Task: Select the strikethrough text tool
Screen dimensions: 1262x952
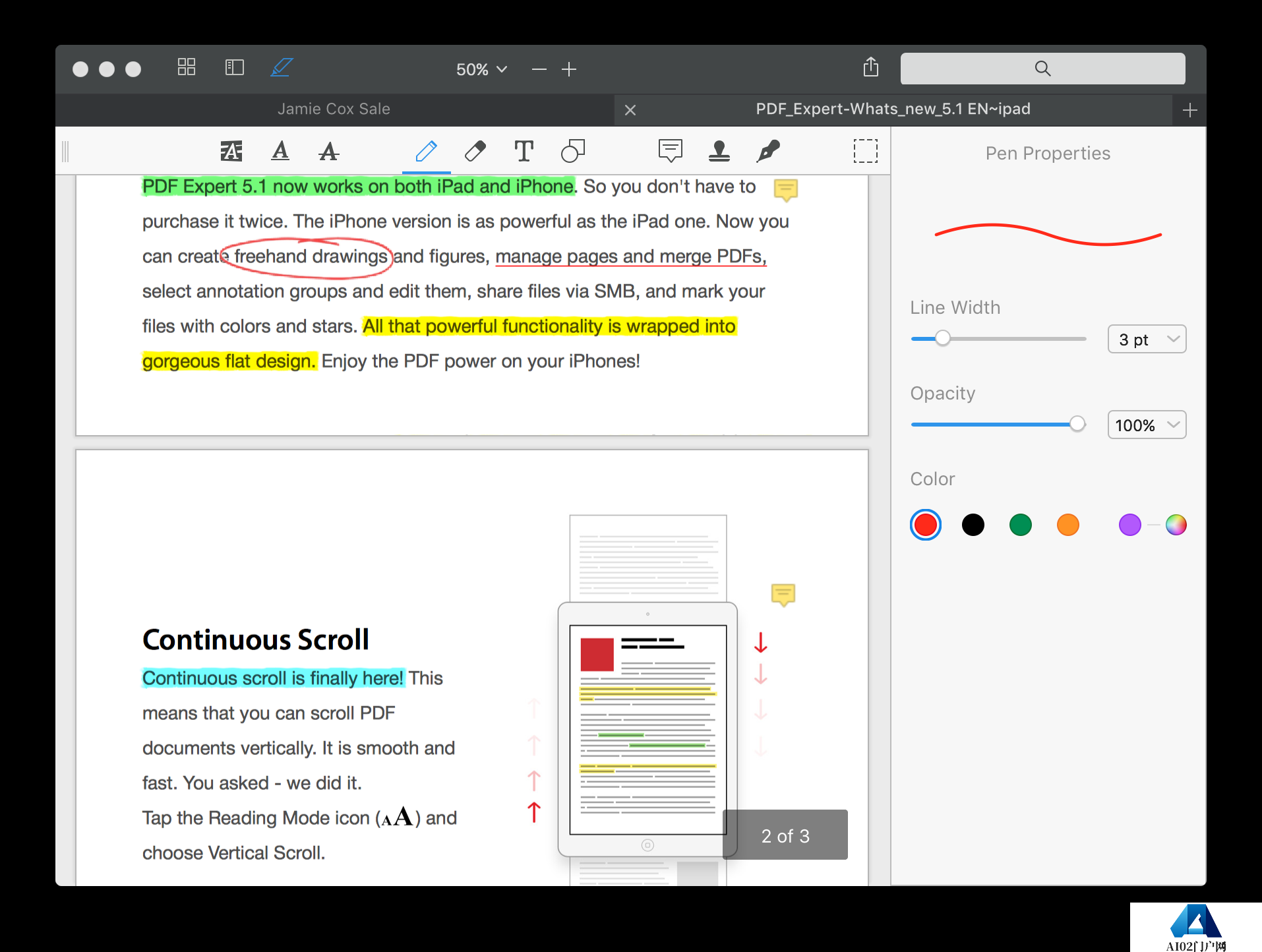Action: tap(328, 151)
